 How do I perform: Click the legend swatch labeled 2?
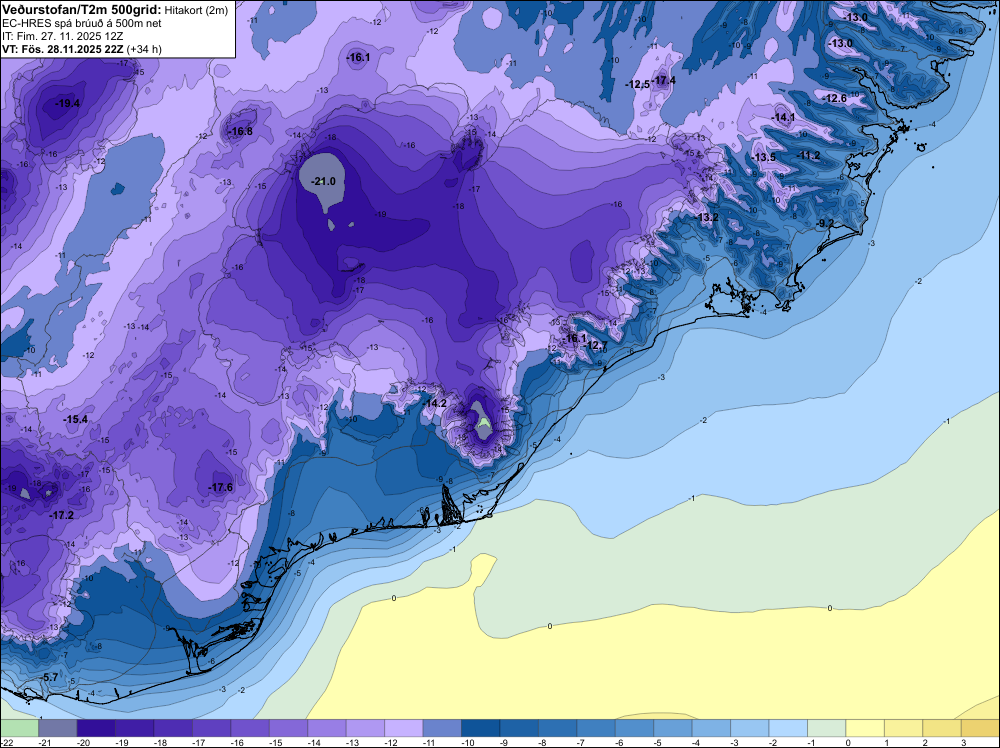[x=942, y=728]
